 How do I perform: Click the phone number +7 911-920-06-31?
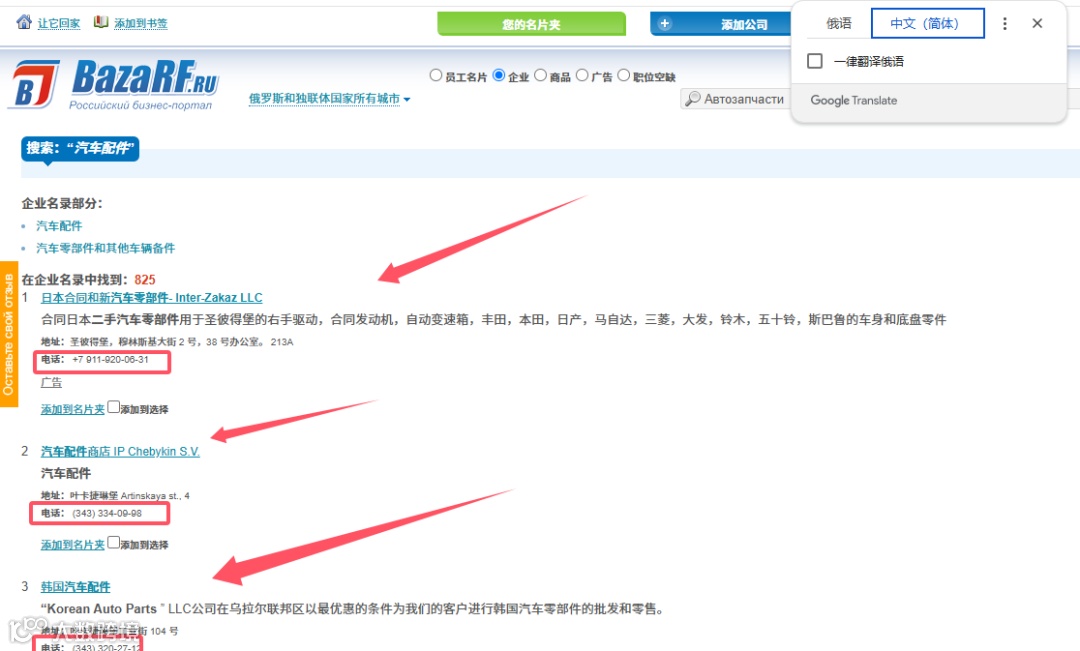pyautogui.click(x=110, y=360)
